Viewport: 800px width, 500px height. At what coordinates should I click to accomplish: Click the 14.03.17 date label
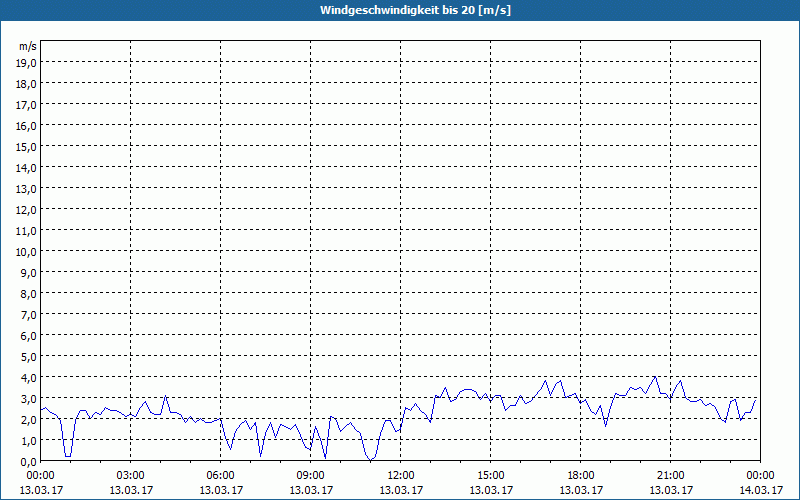coord(761,490)
